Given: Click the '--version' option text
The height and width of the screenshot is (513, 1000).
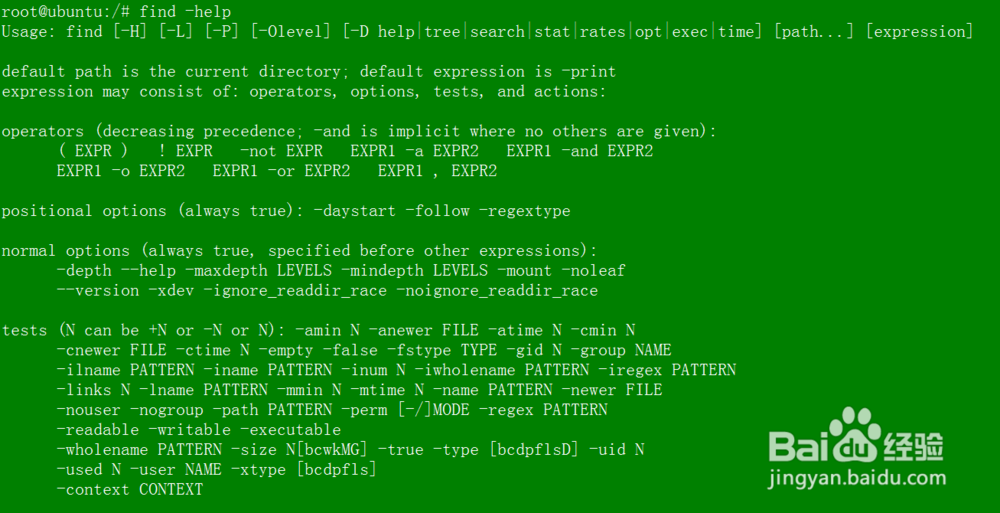Looking at the screenshot, I should point(98,290).
